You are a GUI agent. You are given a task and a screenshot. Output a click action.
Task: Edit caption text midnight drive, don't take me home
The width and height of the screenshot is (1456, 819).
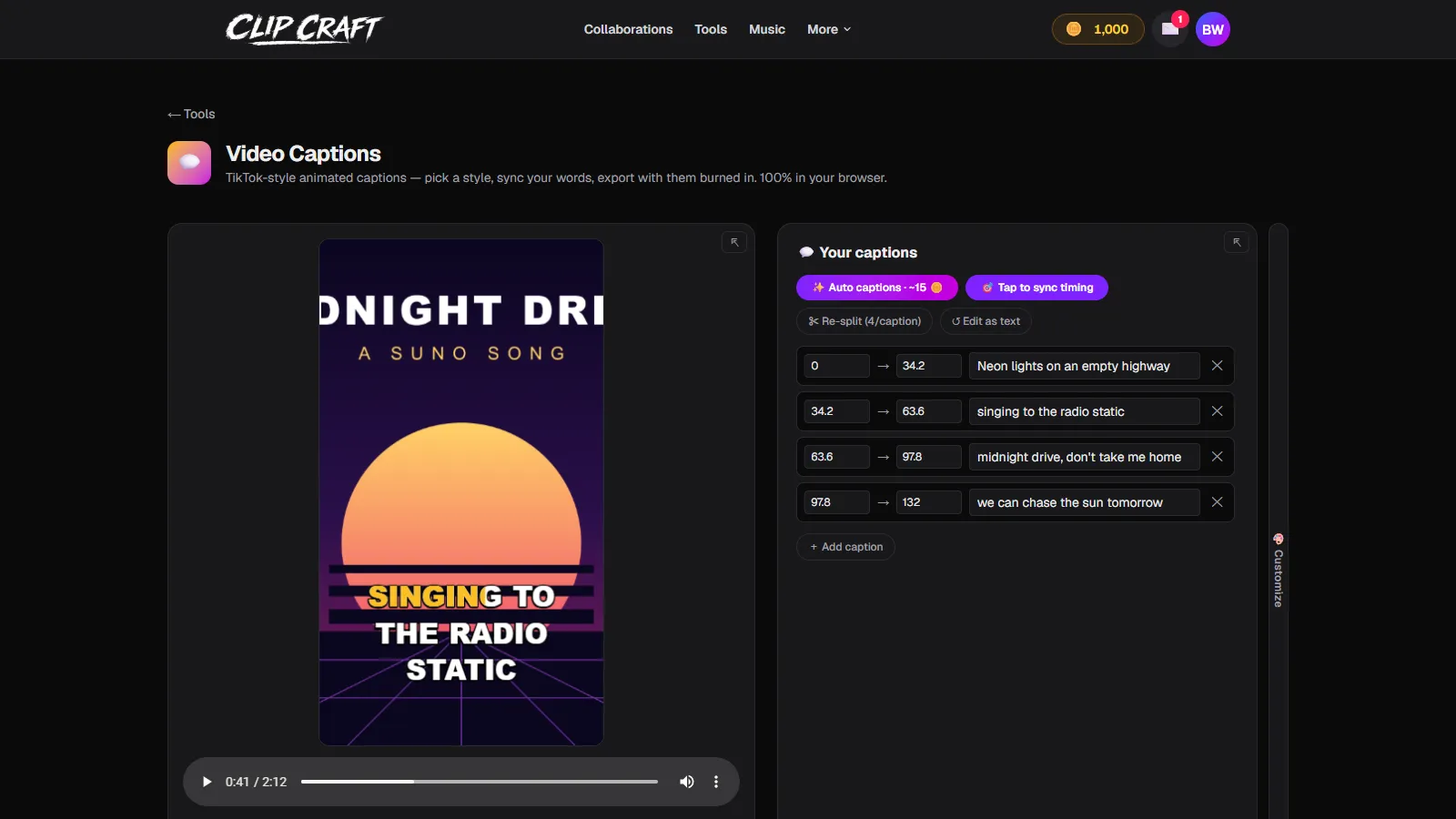pyautogui.click(x=1084, y=457)
